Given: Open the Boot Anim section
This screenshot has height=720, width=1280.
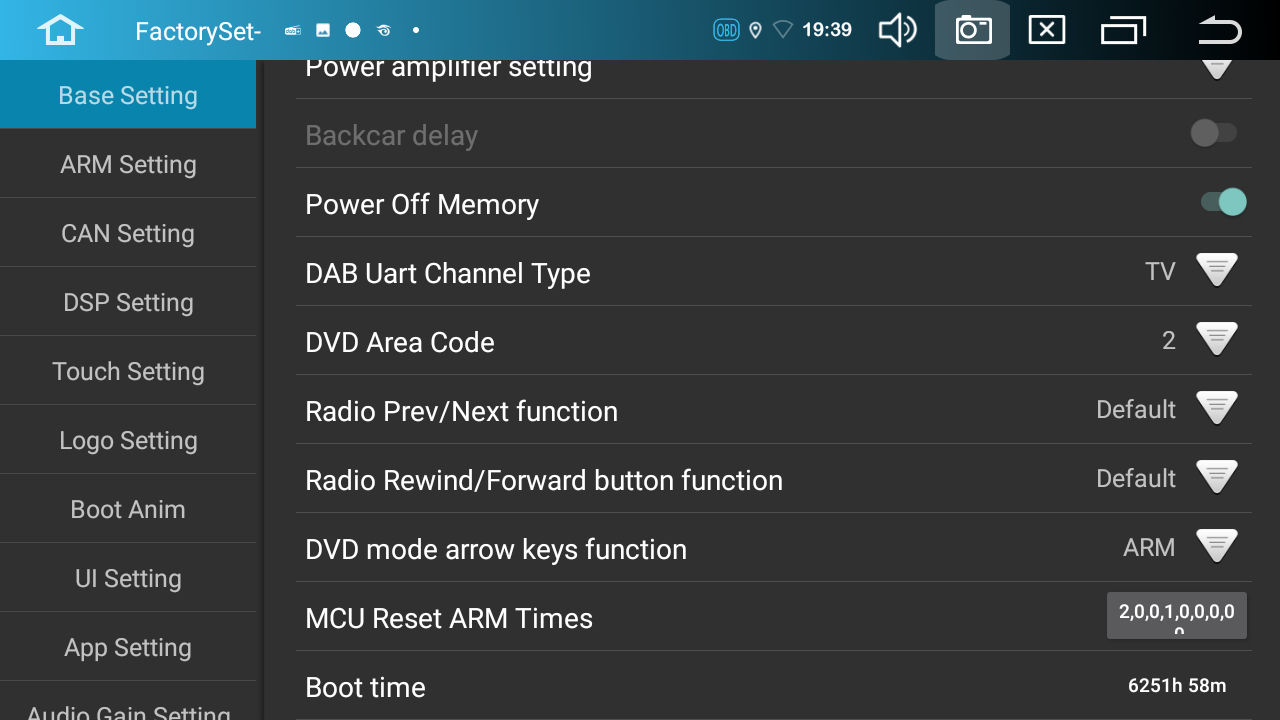Looking at the screenshot, I should click(x=128, y=509).
